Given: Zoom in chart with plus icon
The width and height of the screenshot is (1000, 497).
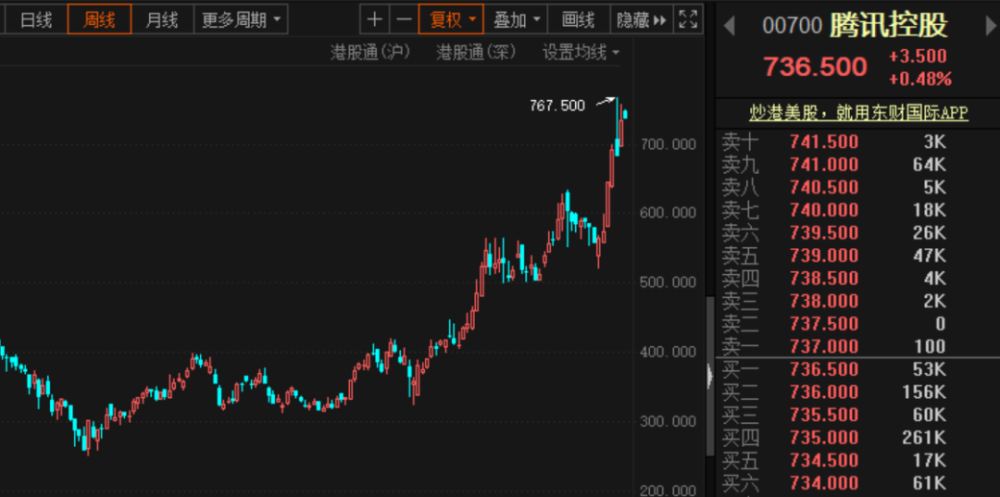Looking at the screenshot, I should click(374, 19).
